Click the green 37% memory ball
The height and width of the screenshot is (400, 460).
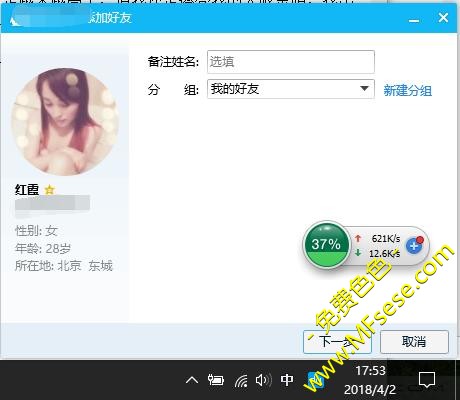327,245
